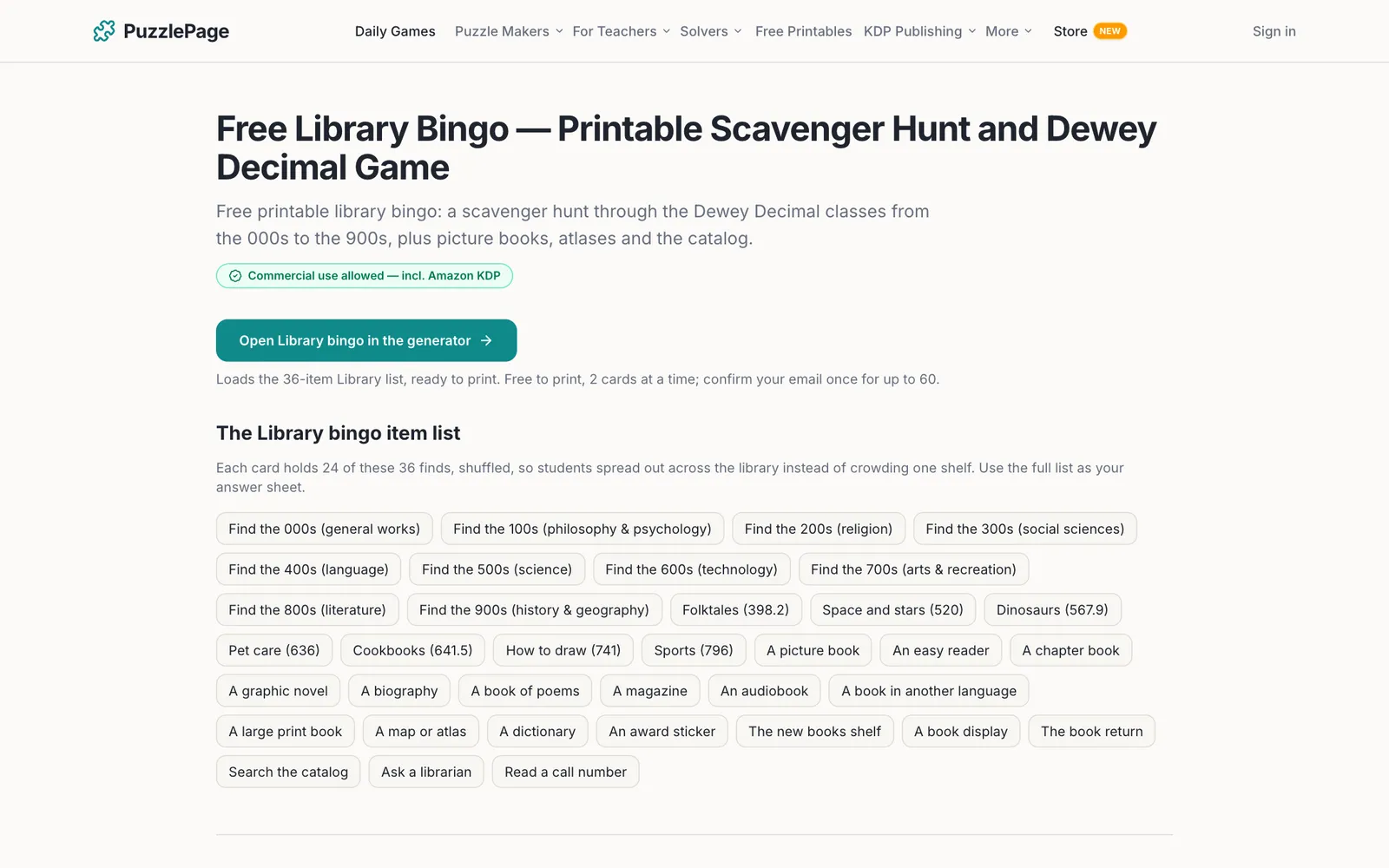Select the 'Folktales (398.2)' chip
Viewport: 1389px width, 868px height.
click(x=735, y=610)
